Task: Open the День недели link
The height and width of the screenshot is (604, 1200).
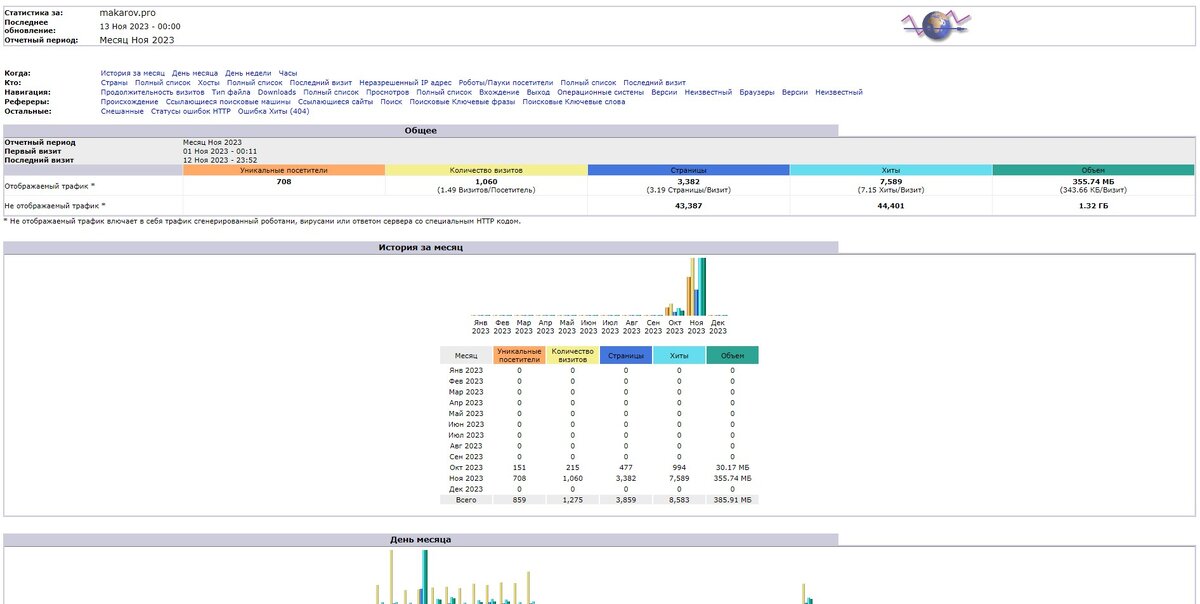Action: pos(248,73)
